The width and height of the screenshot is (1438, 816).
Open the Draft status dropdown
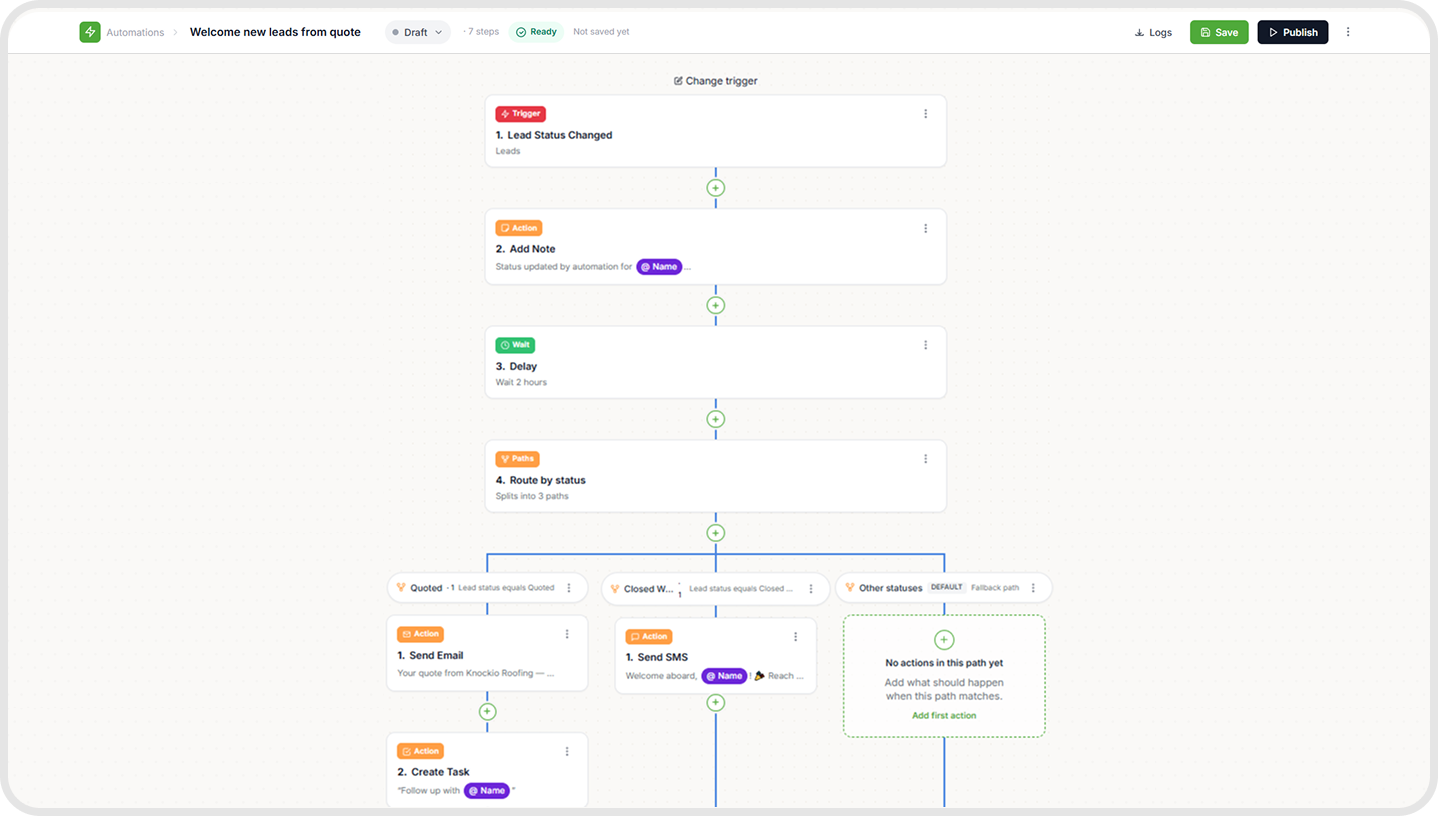tap(418, 32)
